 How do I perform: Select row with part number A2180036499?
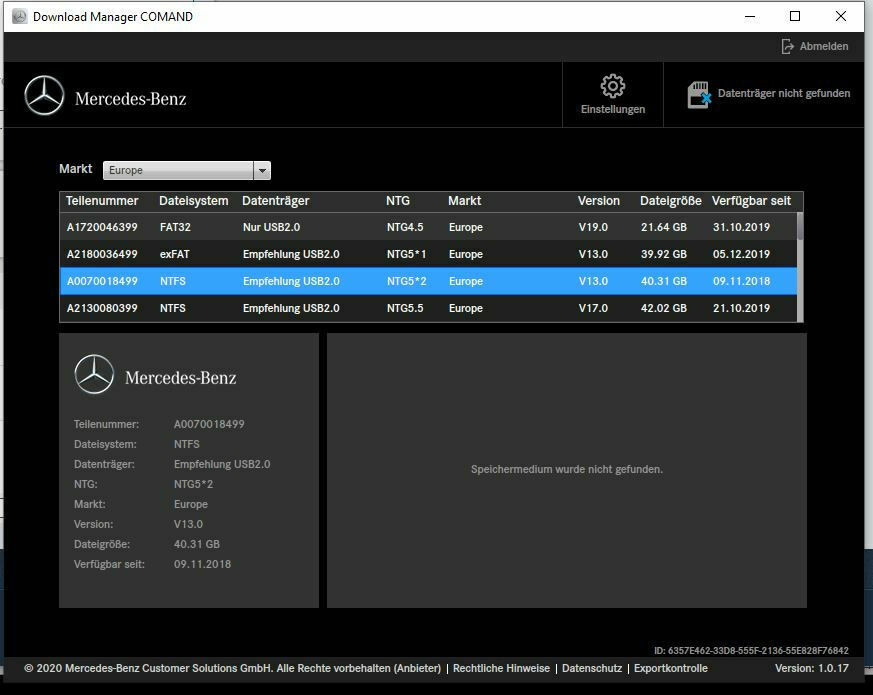click(x=428, y=254)
